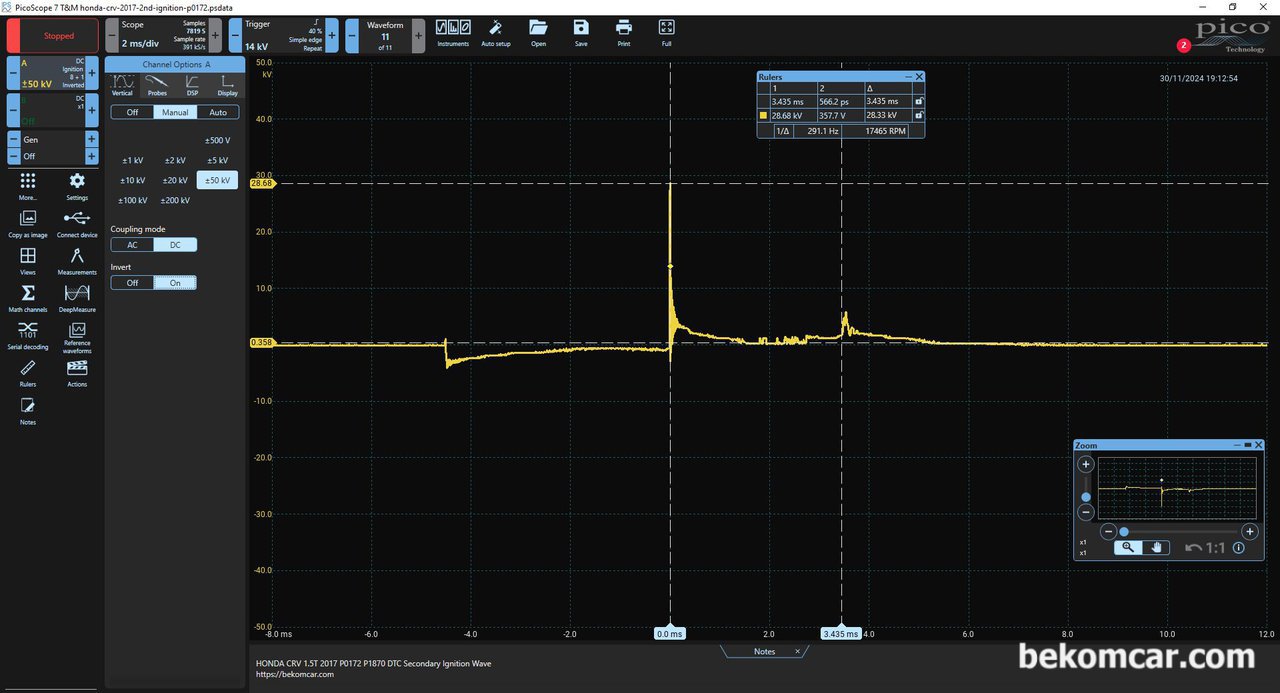Click the Zoom horizontal slider handle
The height and width of the screenshot is (693, 1280).
1124,531
